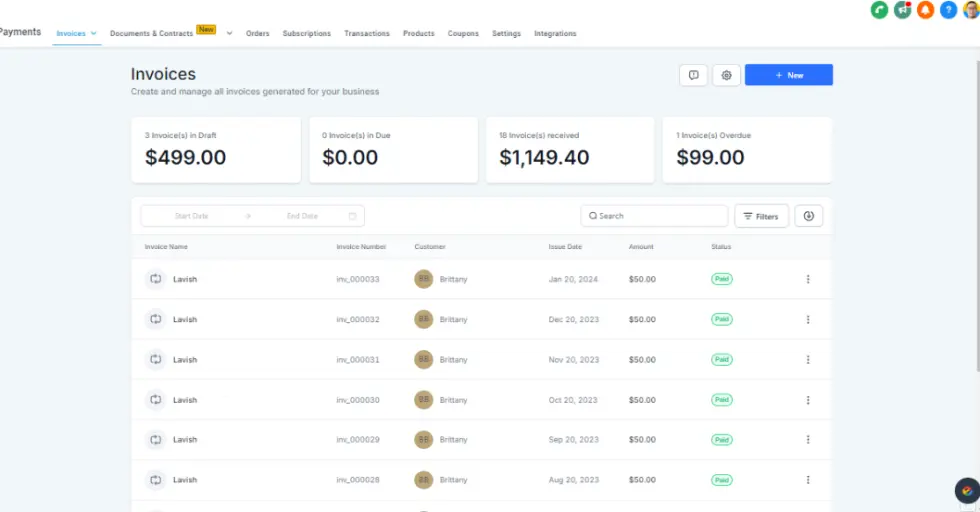Screen dimensions: 980x512
Task: Open the orange notifications bell
Action: pos(926,10)
